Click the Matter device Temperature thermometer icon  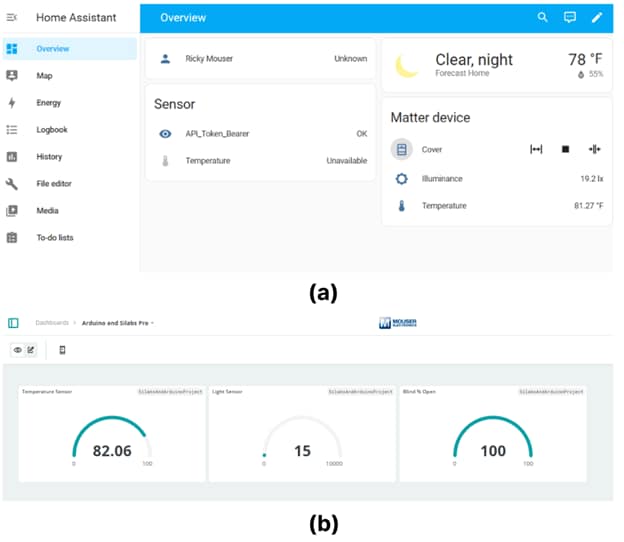click(402, 206)
